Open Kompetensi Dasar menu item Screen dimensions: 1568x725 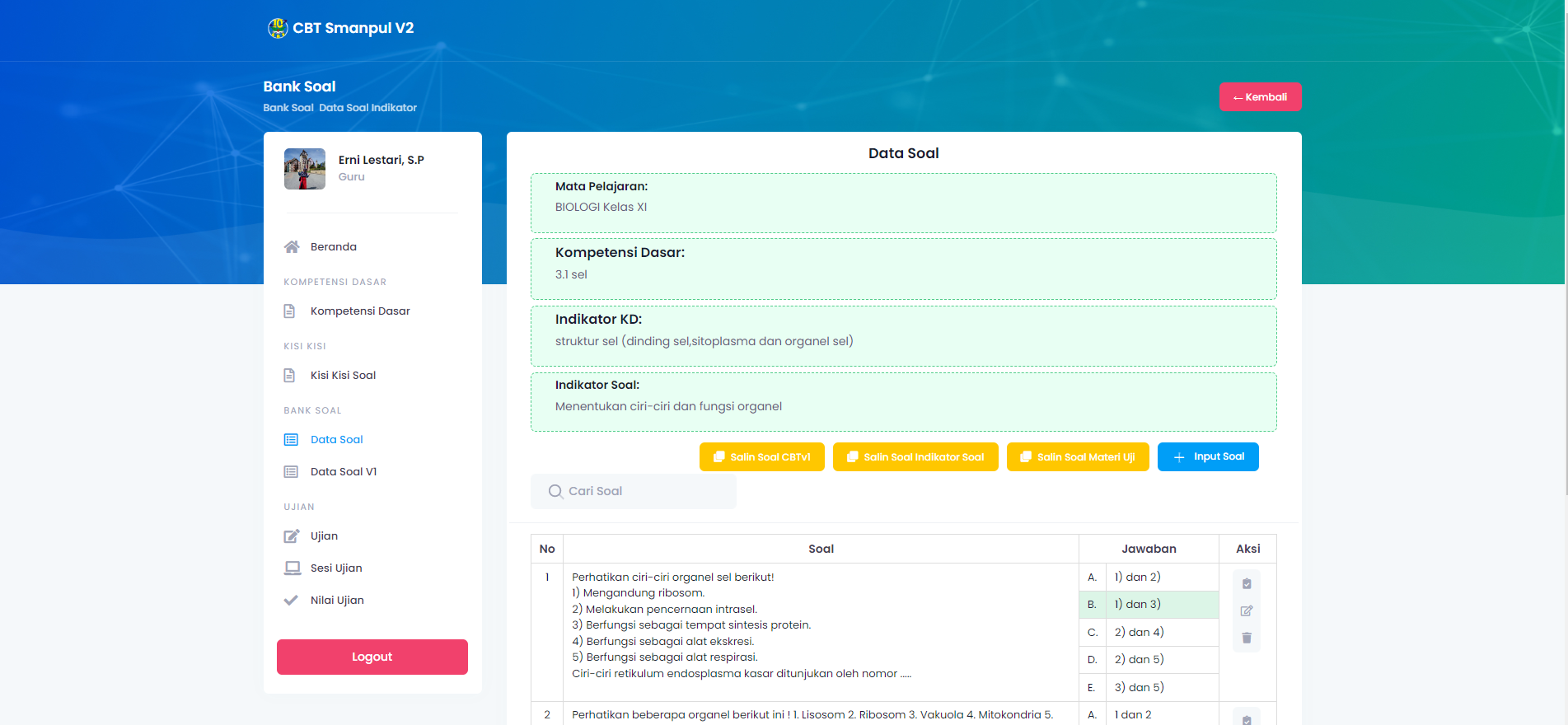point(359,311)
